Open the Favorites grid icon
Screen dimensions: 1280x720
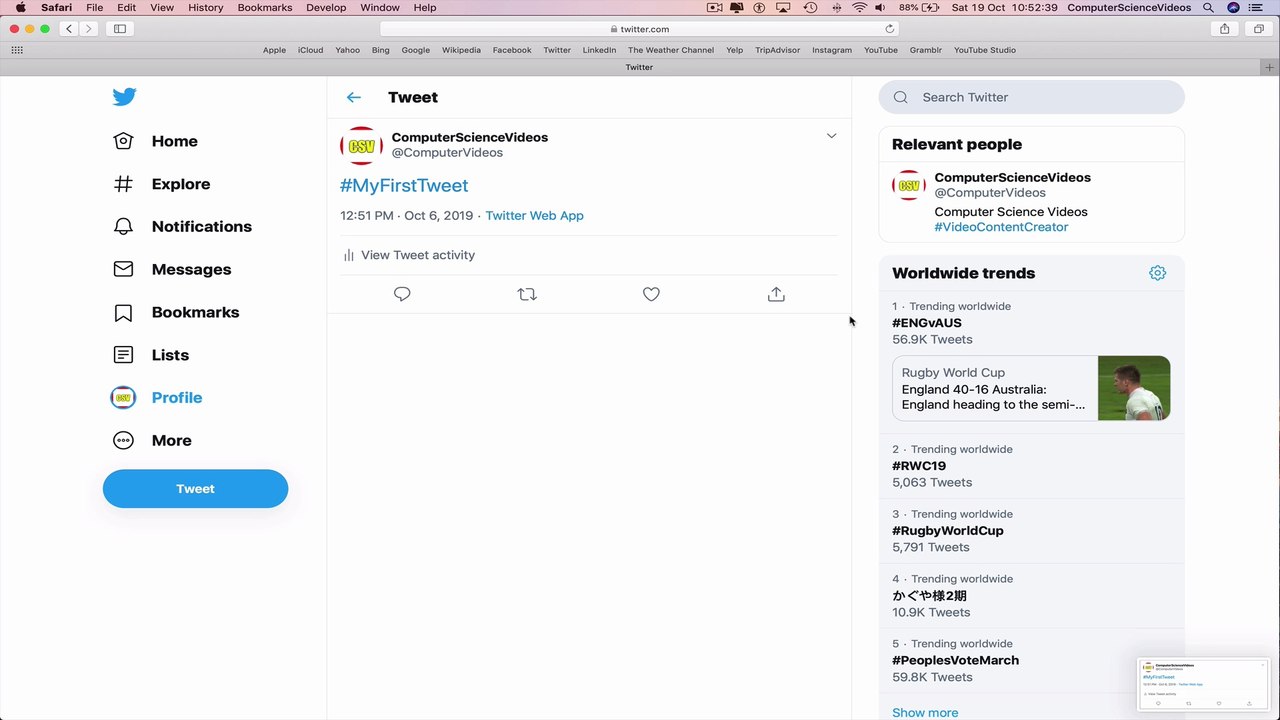tap(17, 50)
